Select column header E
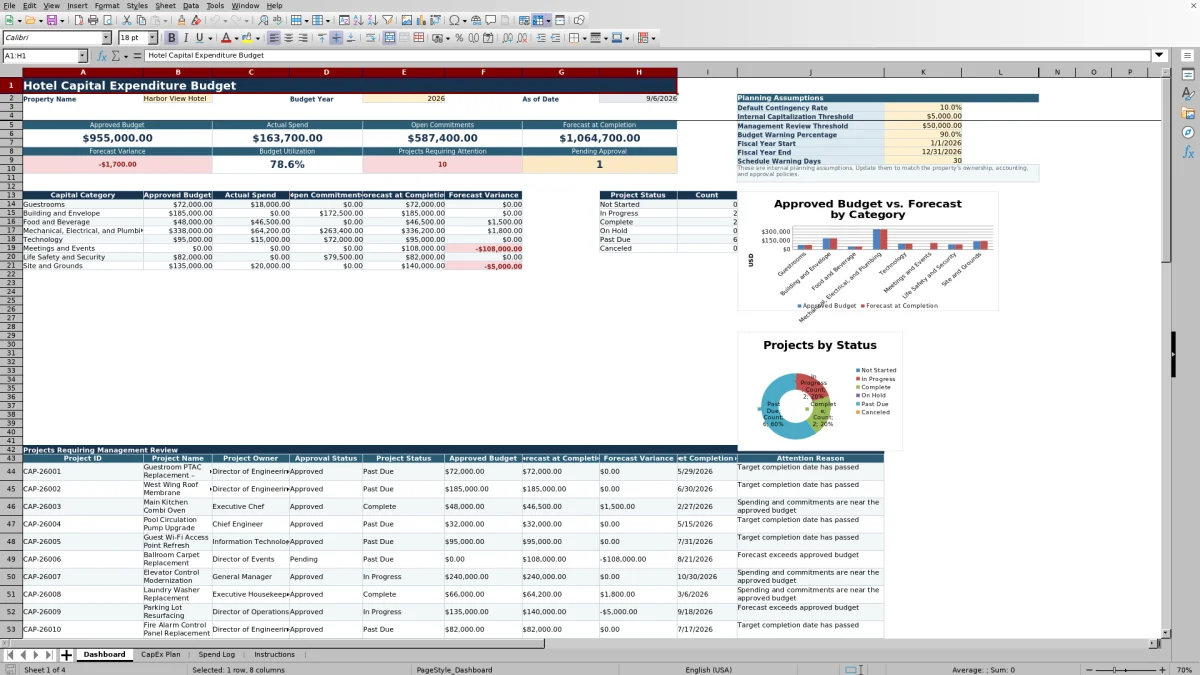1200x675 pixels. [404, 72]
